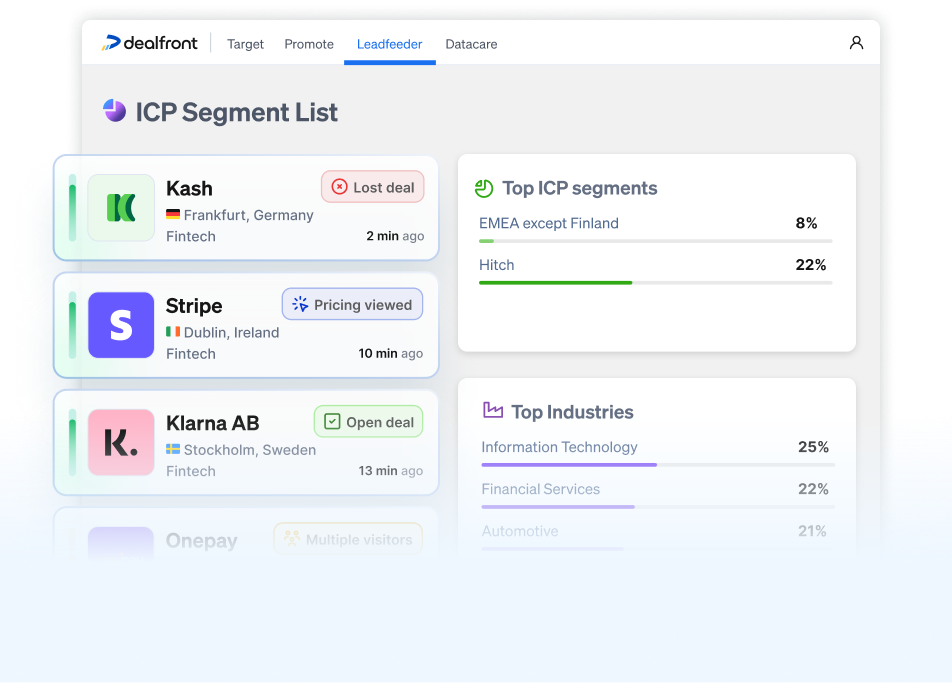
Task: Click the 25% Information Technology value
Action: [x=814, y=447]
